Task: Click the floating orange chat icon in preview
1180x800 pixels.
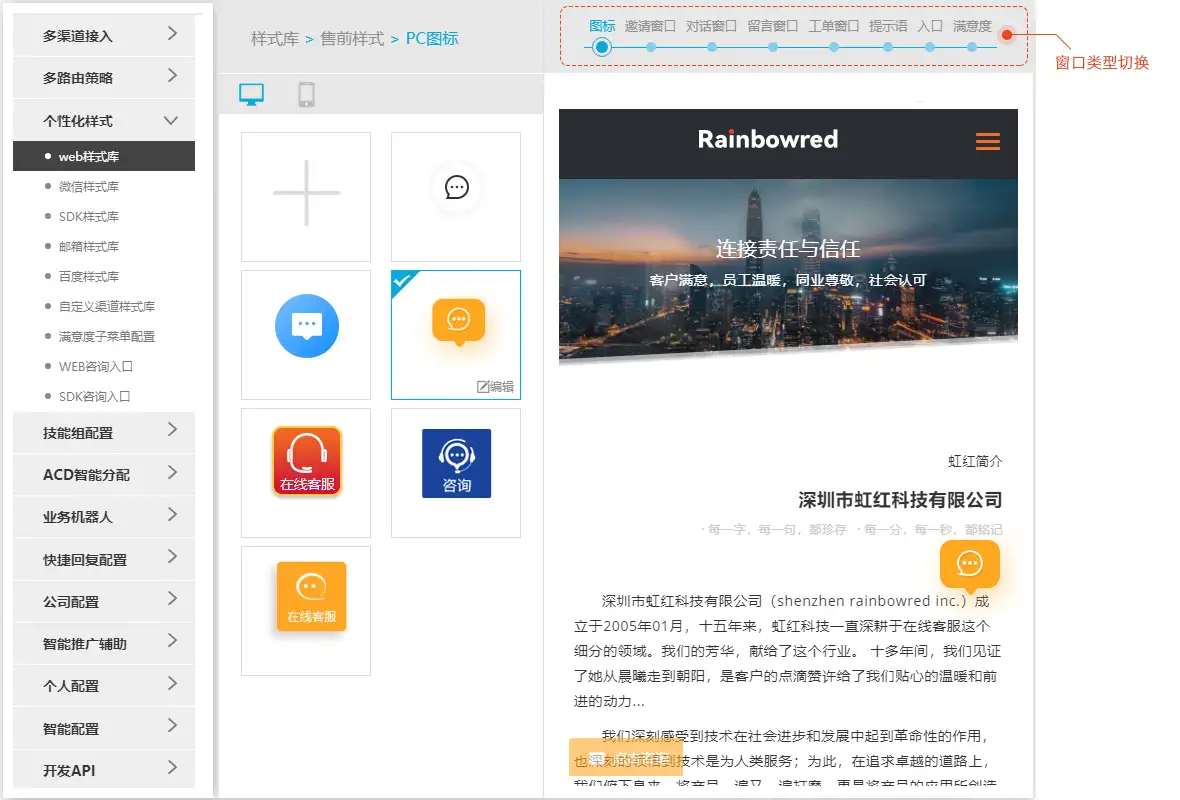Action: tap(969, 564)
